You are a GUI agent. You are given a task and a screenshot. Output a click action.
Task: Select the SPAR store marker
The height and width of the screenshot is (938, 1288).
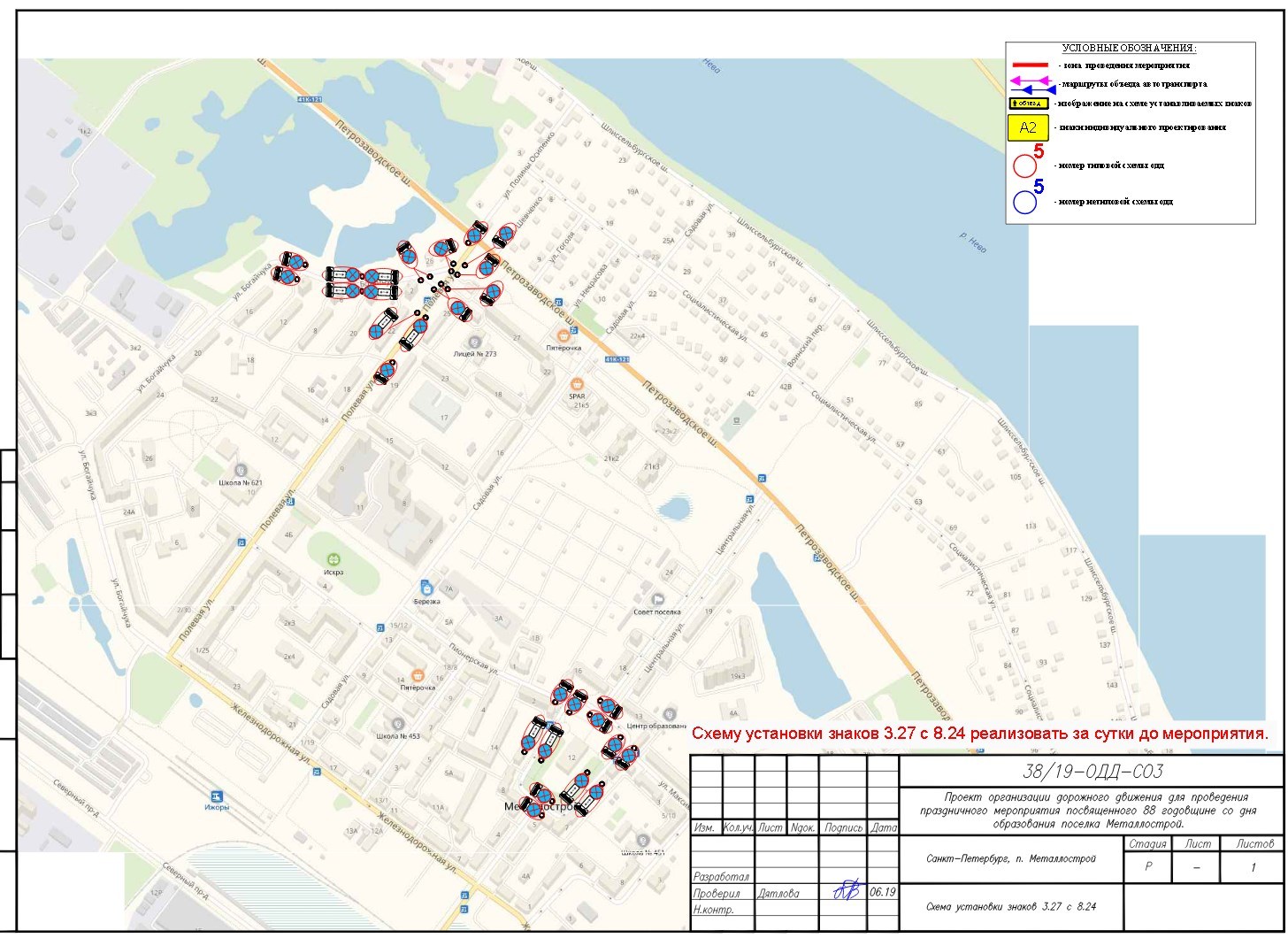(578, 383)
